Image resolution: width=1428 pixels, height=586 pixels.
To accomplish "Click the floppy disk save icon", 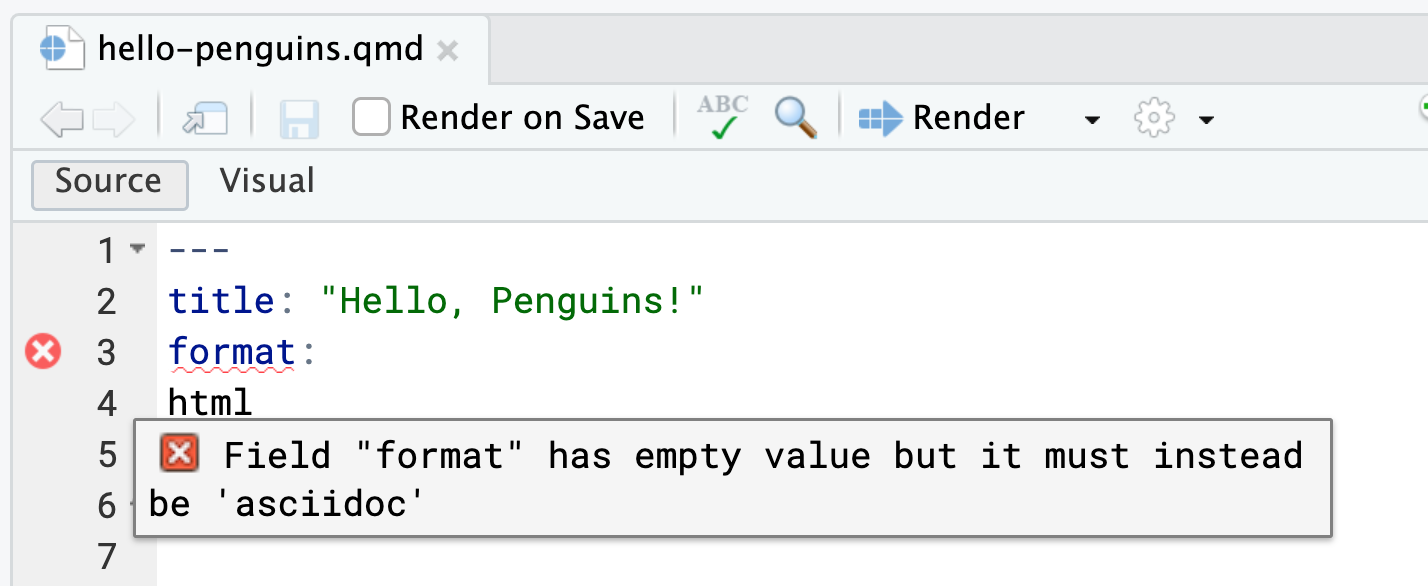I will (x=298, y=119).
